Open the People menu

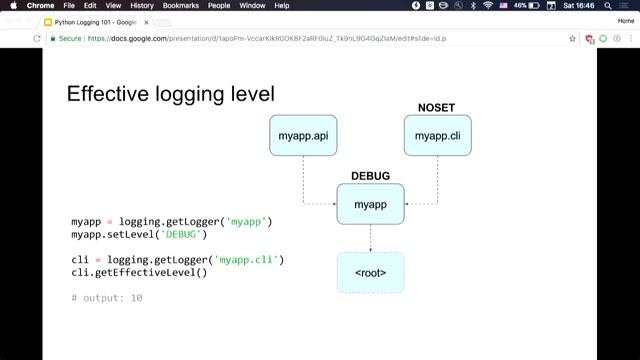(x=219, y=5)
